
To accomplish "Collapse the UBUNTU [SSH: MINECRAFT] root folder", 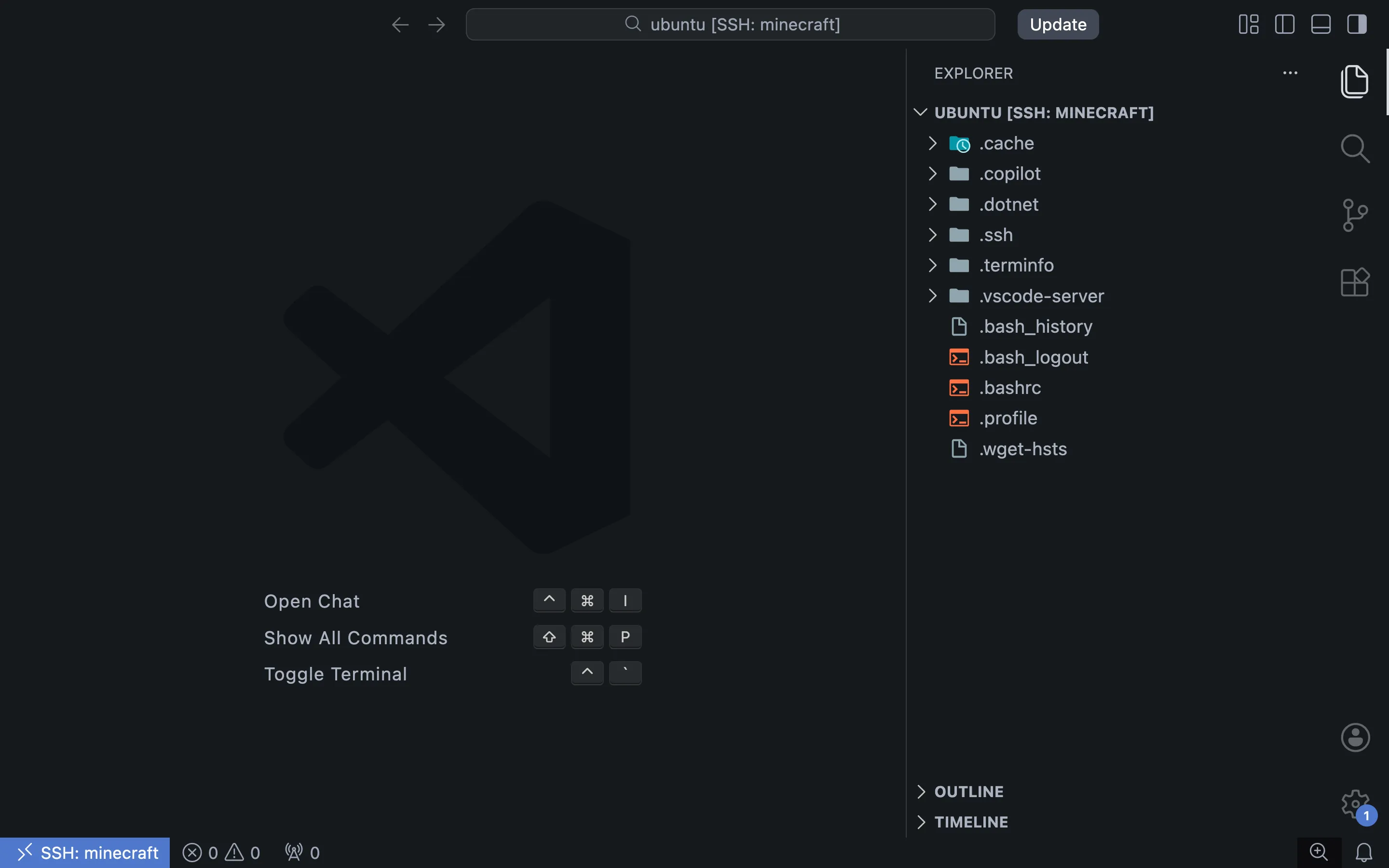I will coord(920,112).
